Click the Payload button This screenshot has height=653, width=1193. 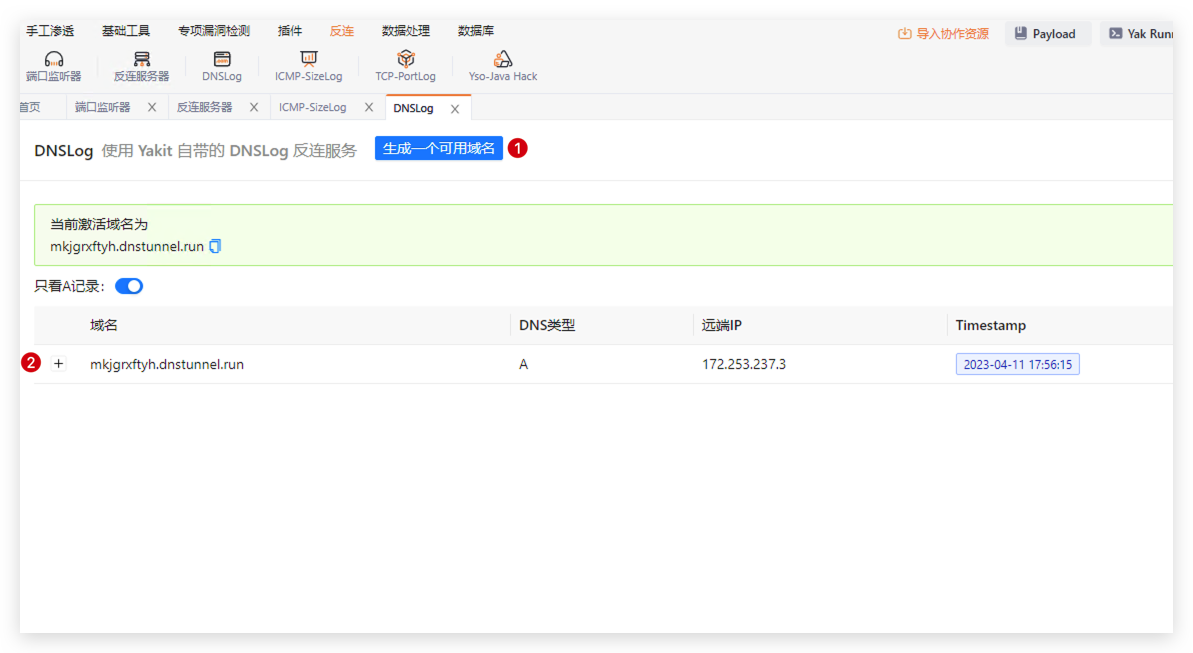(1045, 34)
